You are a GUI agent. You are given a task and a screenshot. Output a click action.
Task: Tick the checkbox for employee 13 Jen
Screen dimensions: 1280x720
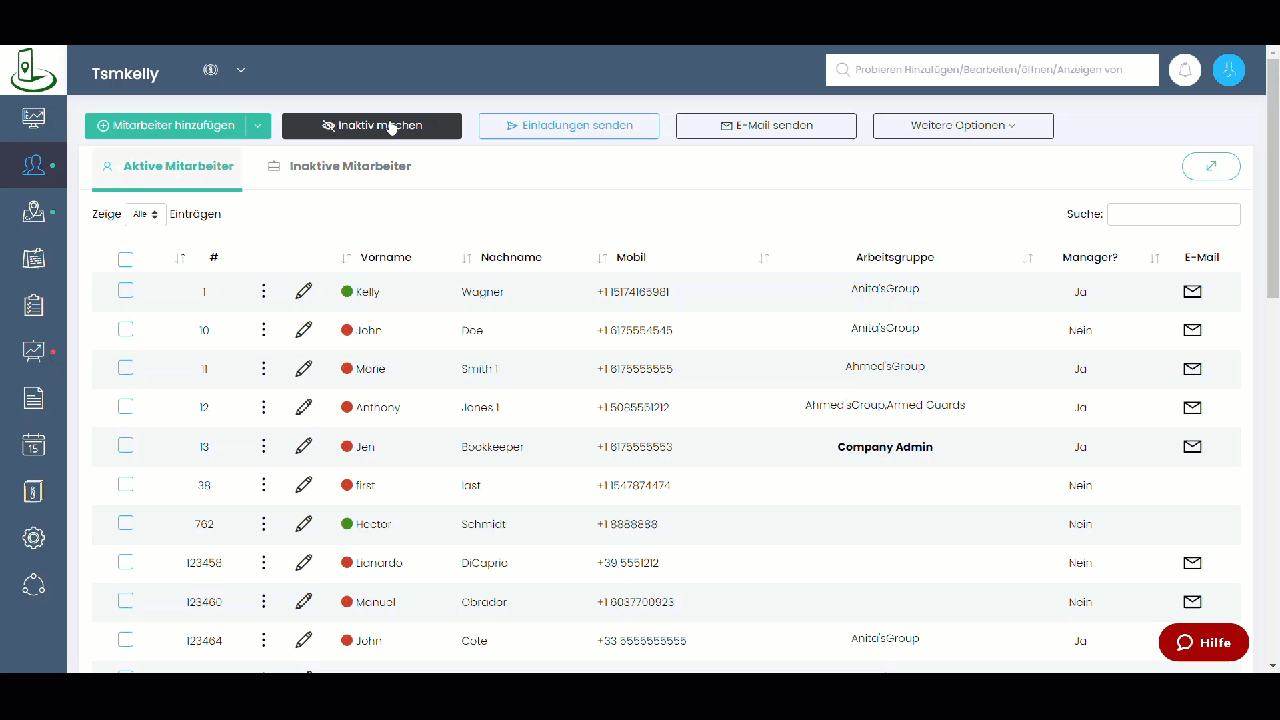click(x=125, y=445)
